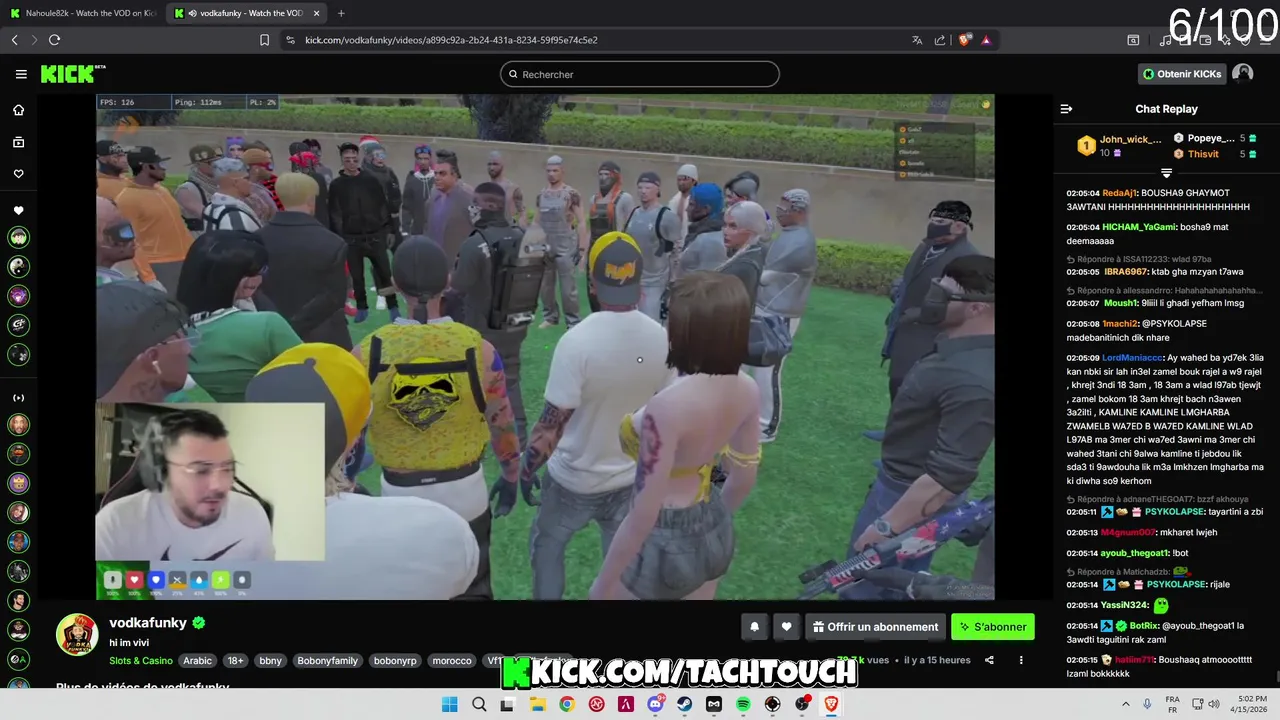Collapse the Chat Replay panel arrow icon
The height and width of the screenshot is (720, 1280).
pyautogui.click(x=1066, y=109)
